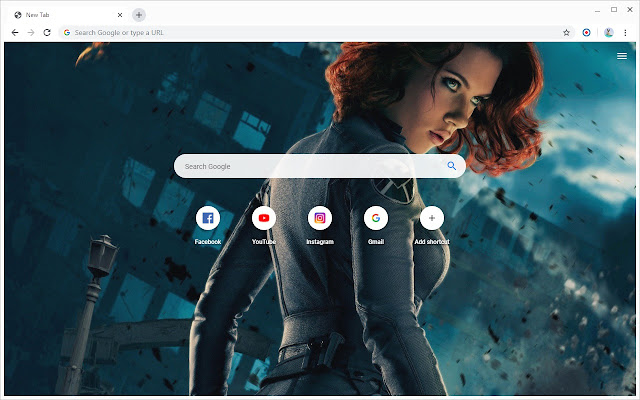Reload the page with the refresh icon
640x400 pixels.
tap(47, 33)
